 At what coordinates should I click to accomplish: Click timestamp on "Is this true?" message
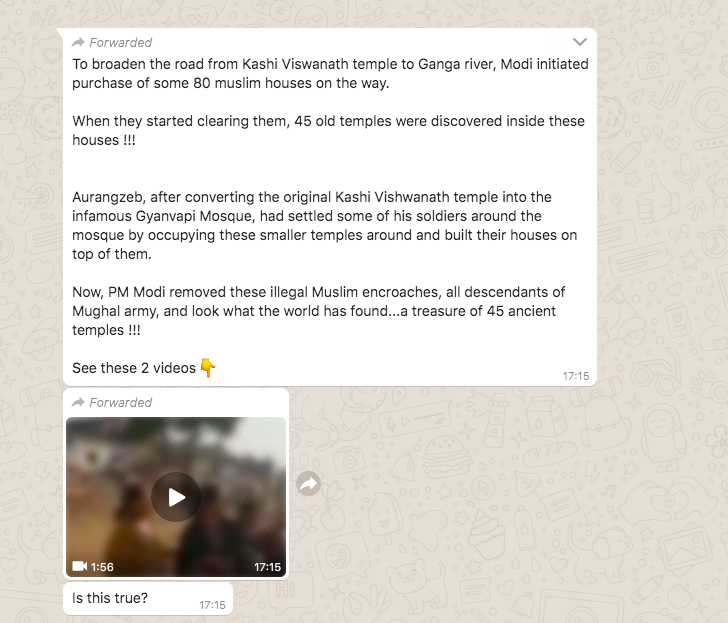[212, 605]
